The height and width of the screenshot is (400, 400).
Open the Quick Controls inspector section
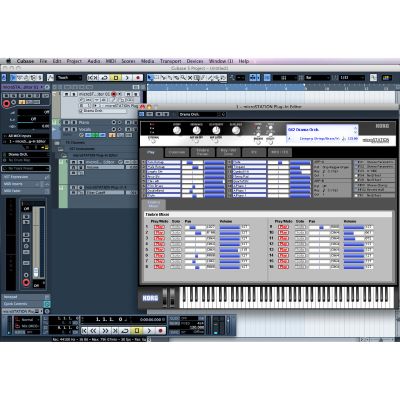26,304
